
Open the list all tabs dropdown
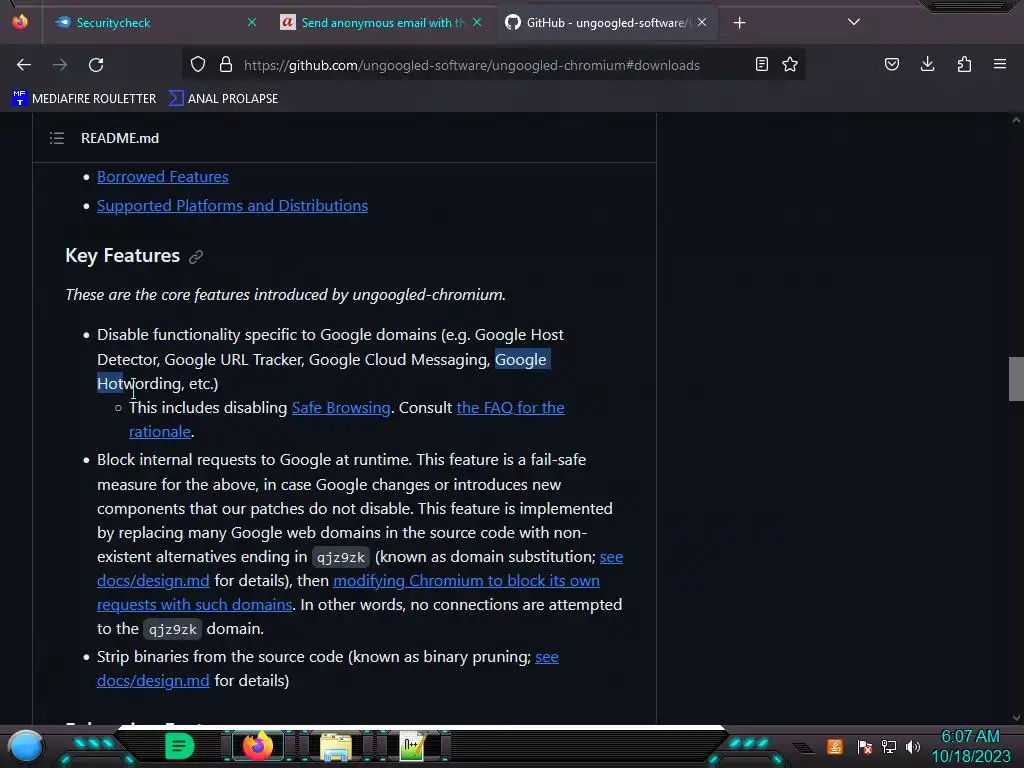pyautogui.click(x=854, y=22)
